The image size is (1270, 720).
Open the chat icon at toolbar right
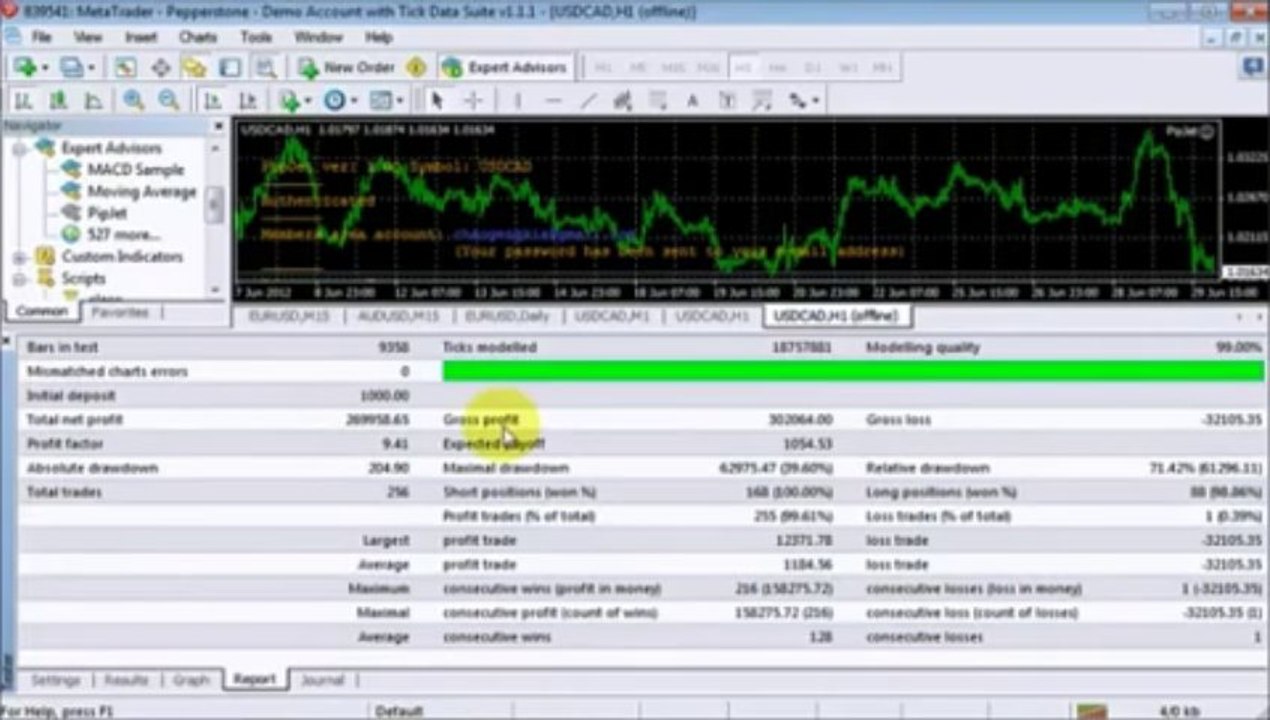(x=1252, y=67)
